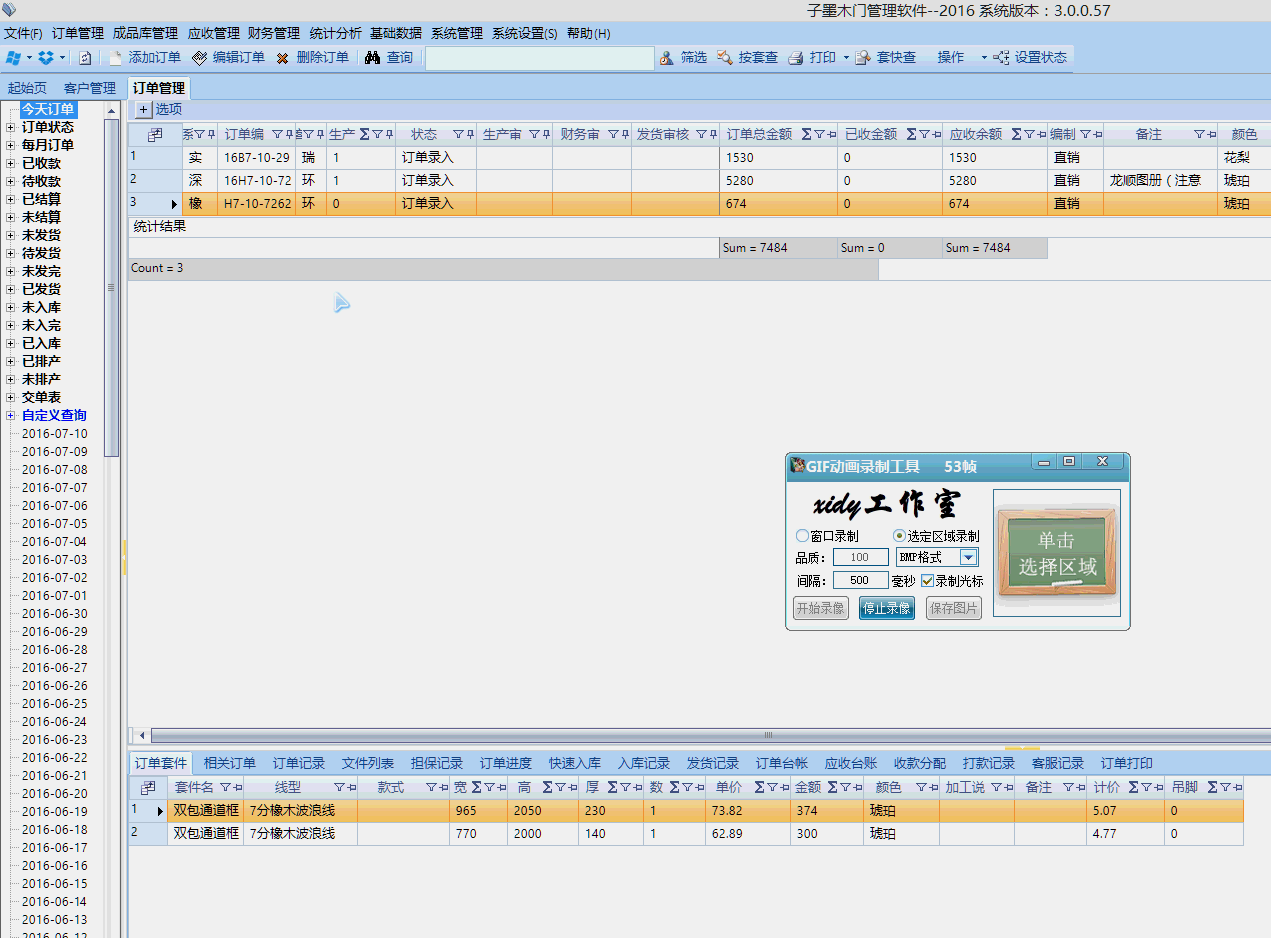This screenshot has height=938, width=1271.
Task: Click the 查询 binoculars search icon
Action: pyautogui.click(x=373, y=58)
